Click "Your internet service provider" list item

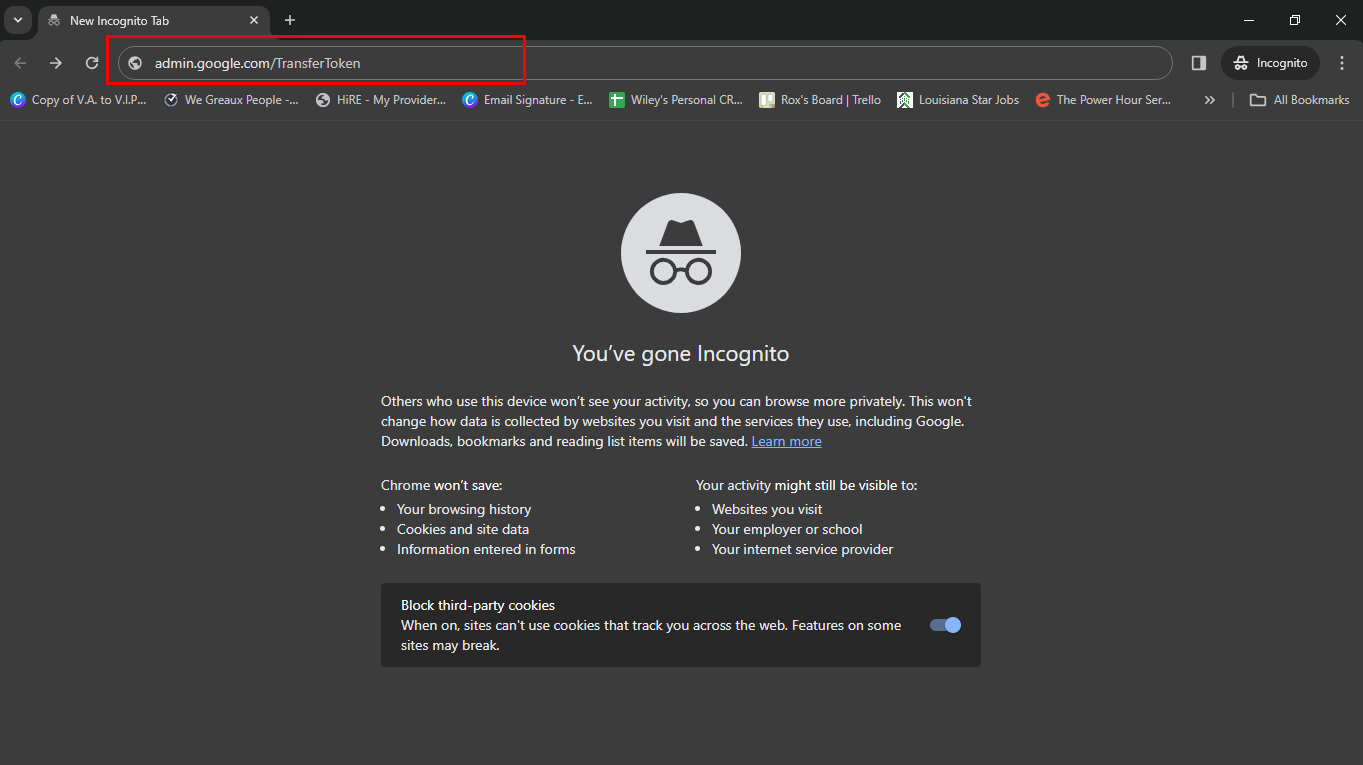click(x=803, y=549)
